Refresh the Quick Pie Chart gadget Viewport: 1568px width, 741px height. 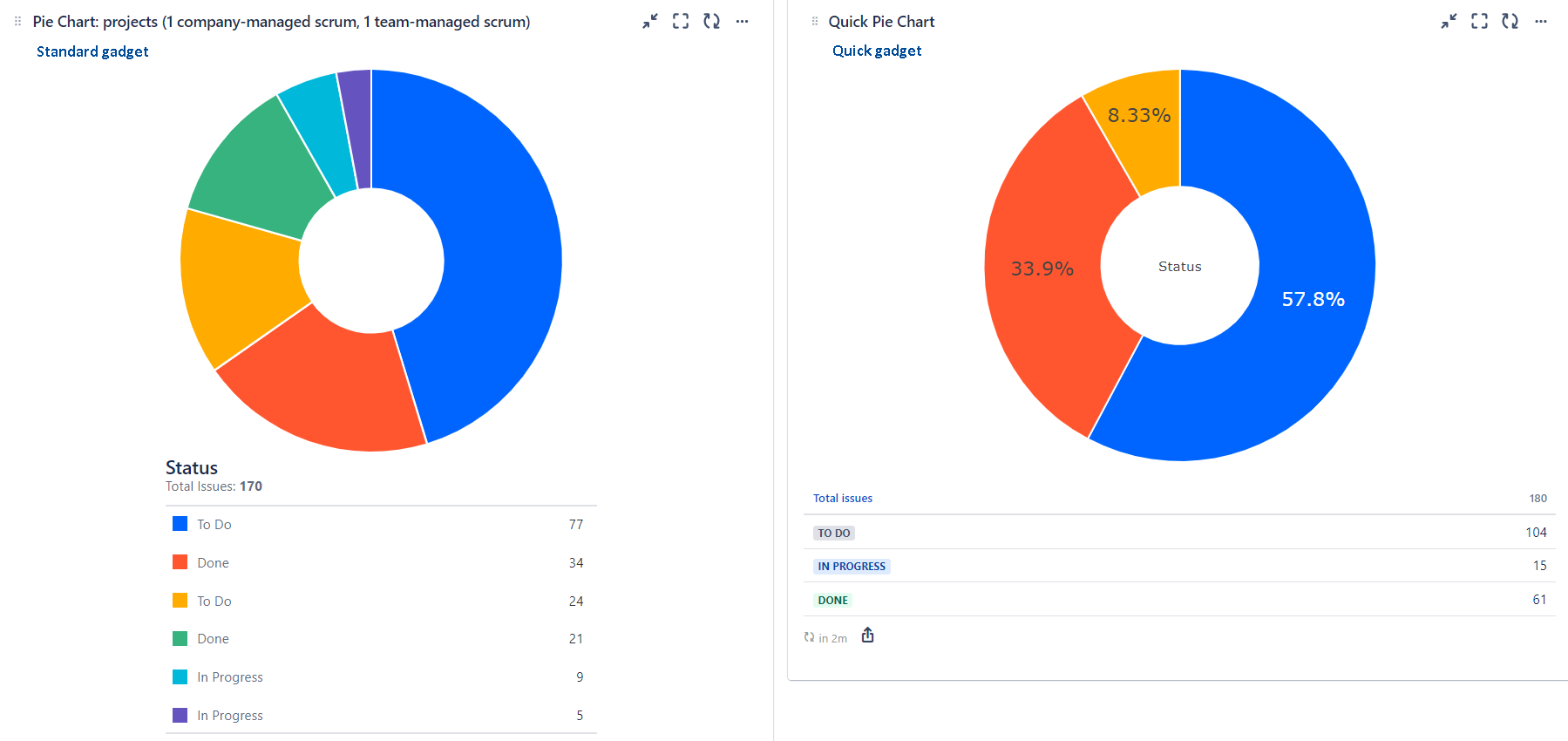pos(1510,22)
